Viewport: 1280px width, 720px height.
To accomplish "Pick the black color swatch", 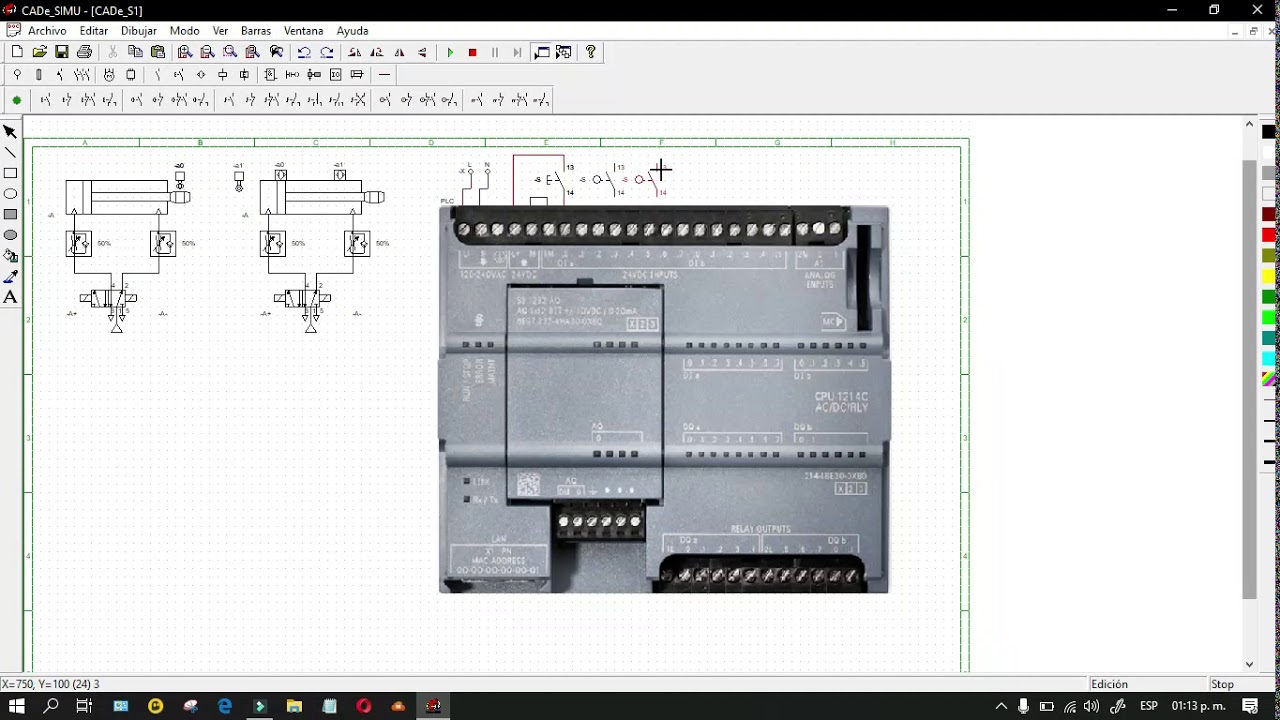I will tap(1269, 132).
